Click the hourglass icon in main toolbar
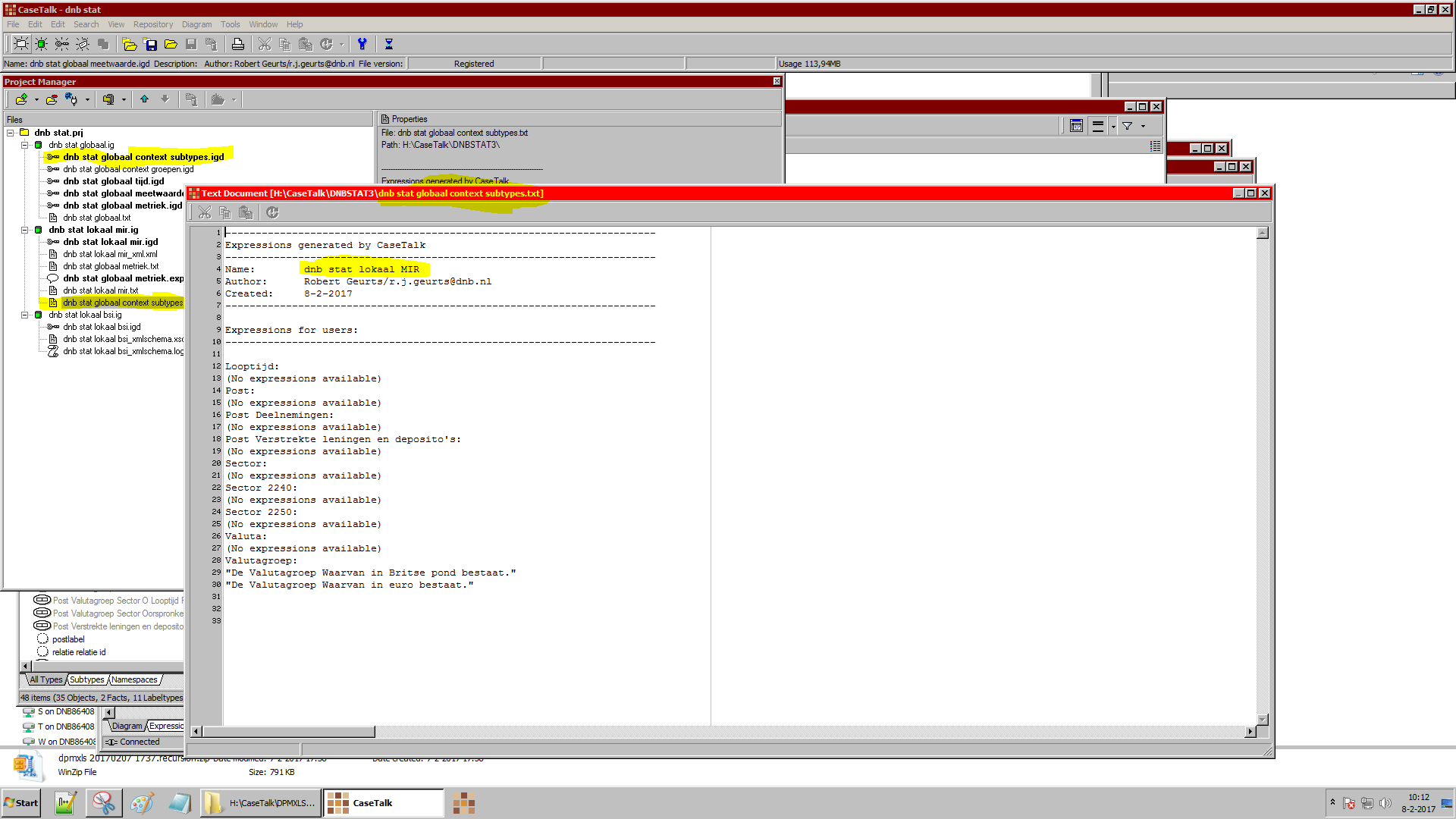 point(389,44)
